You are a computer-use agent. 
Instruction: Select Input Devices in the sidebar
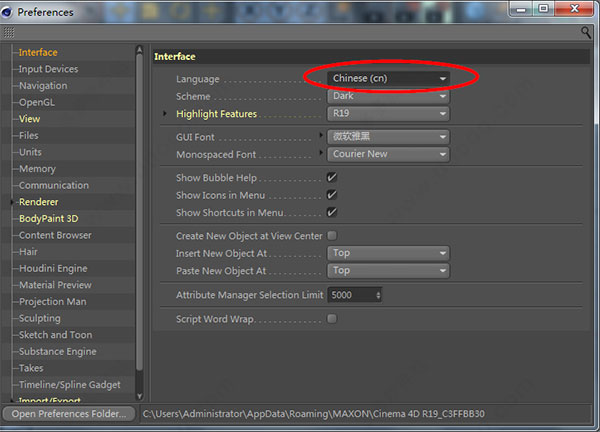pyautogui.click(x=48, y=69)
